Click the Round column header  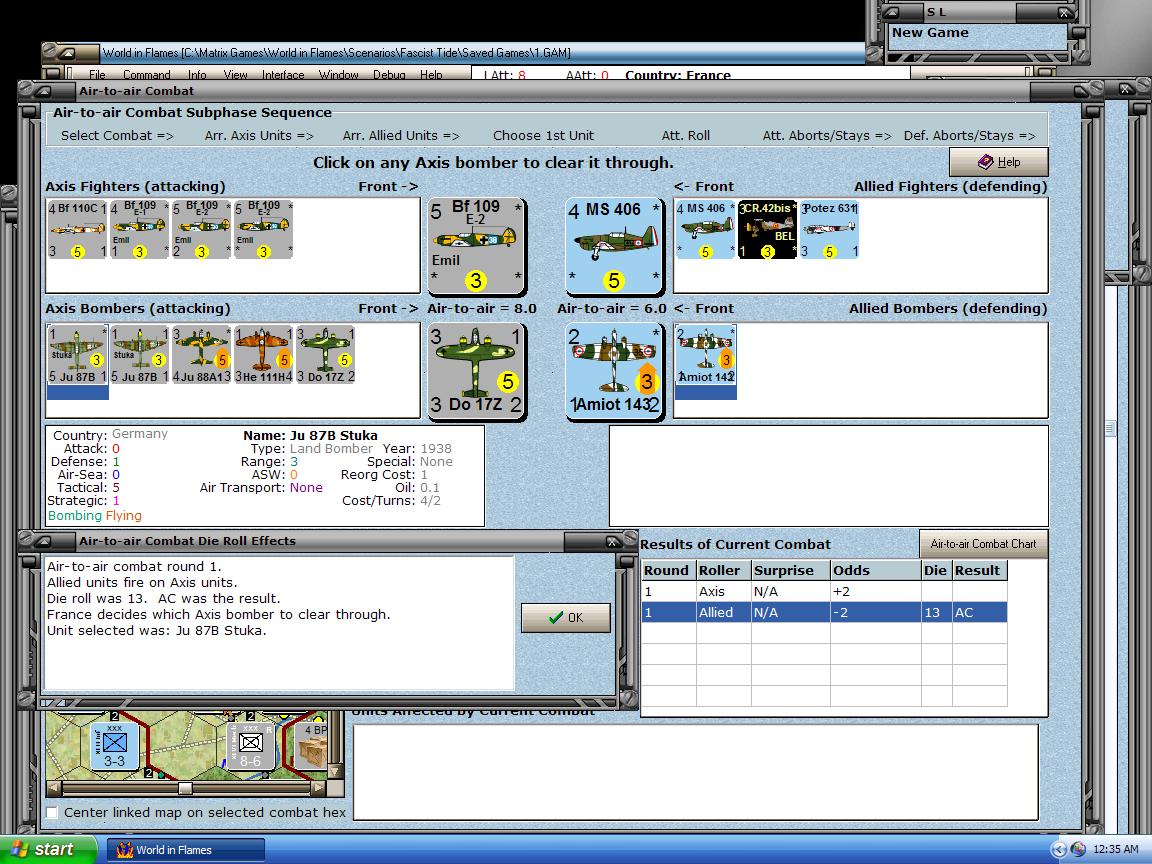coord(669,570)
